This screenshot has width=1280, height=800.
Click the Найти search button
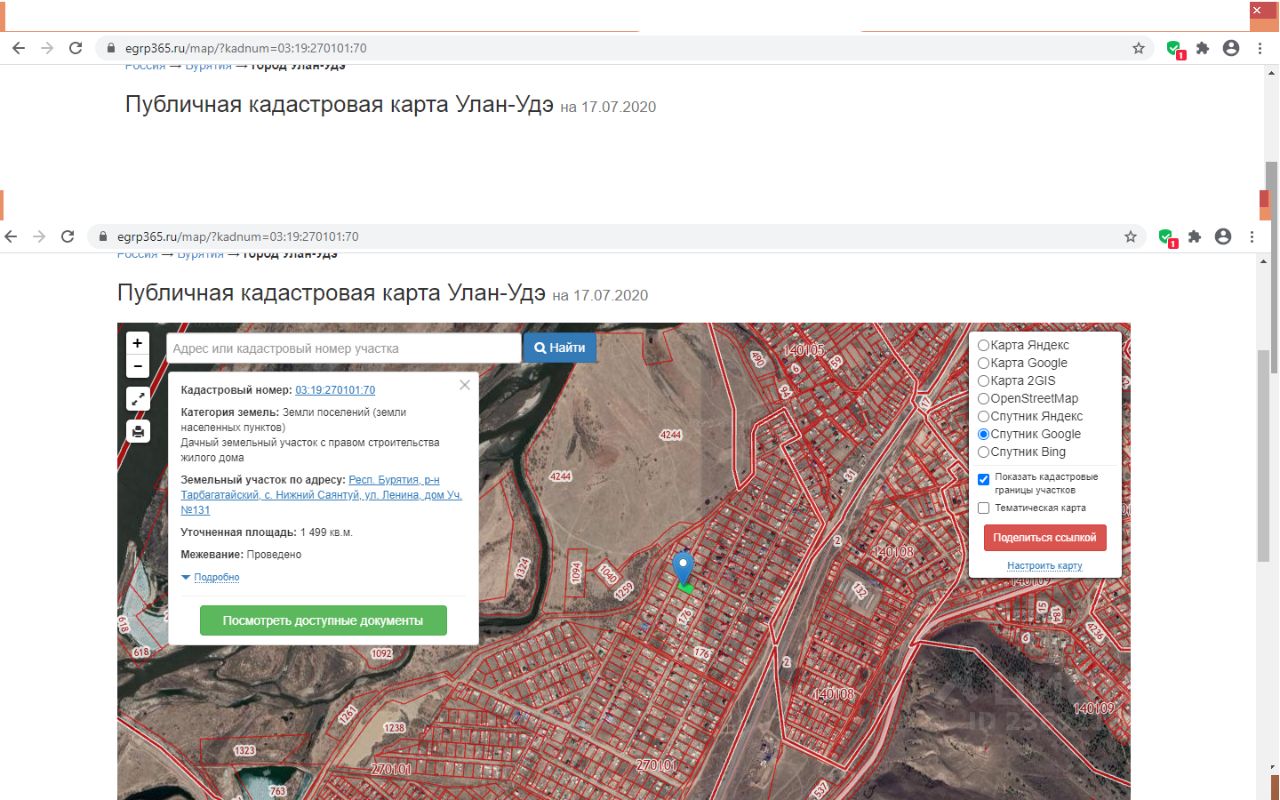[560, 348]
